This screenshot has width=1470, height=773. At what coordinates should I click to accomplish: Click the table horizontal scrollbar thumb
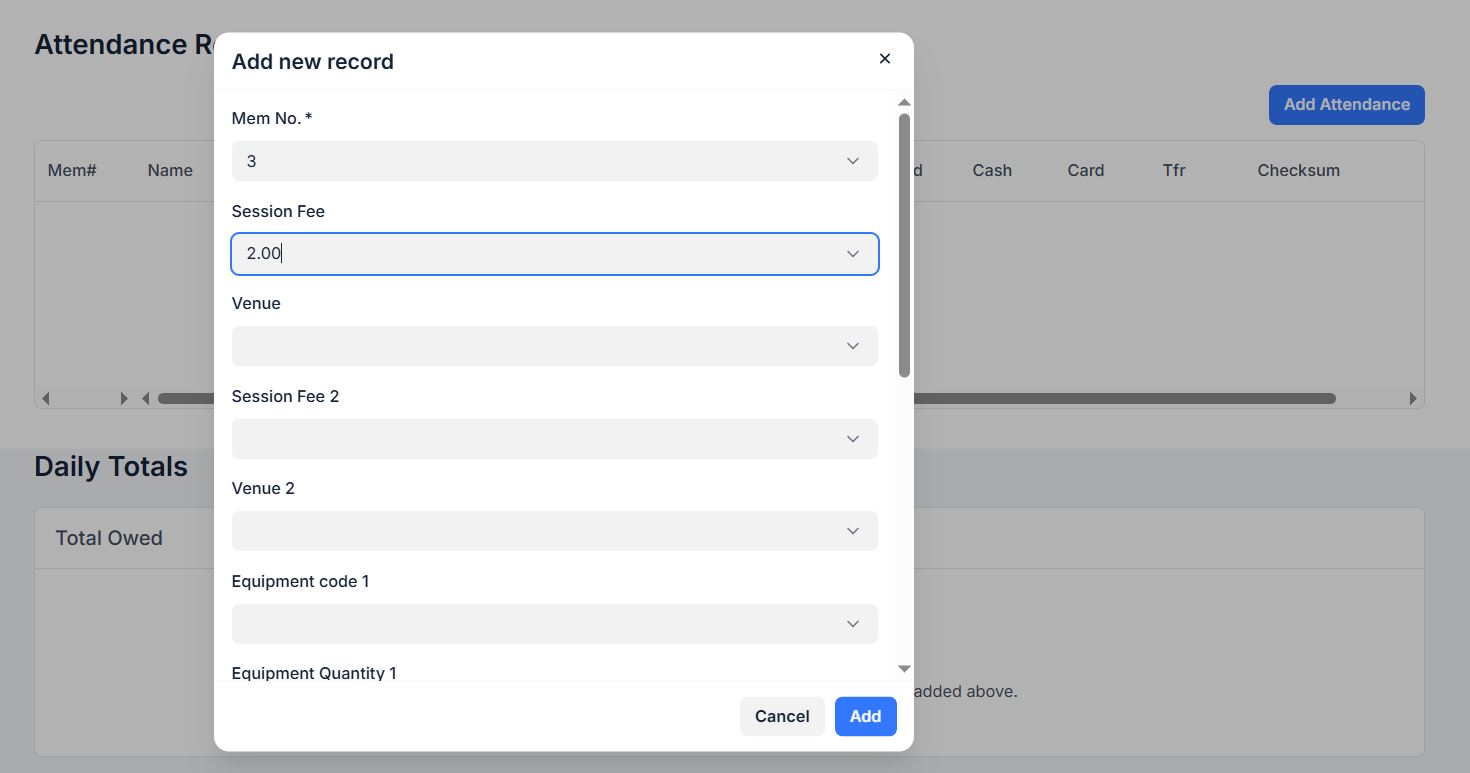point(1120,398)
